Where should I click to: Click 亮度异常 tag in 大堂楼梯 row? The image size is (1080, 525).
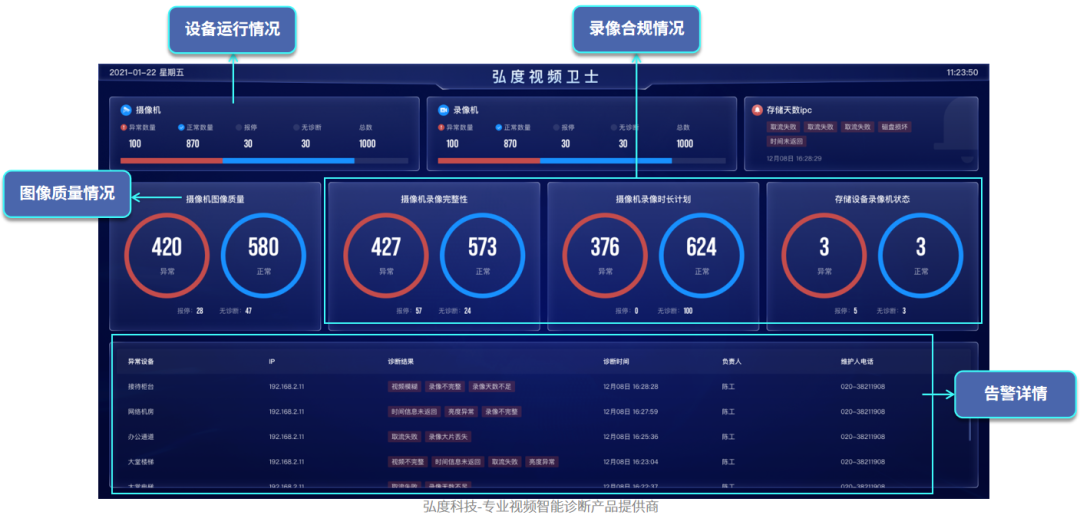(x=542, y=462)
